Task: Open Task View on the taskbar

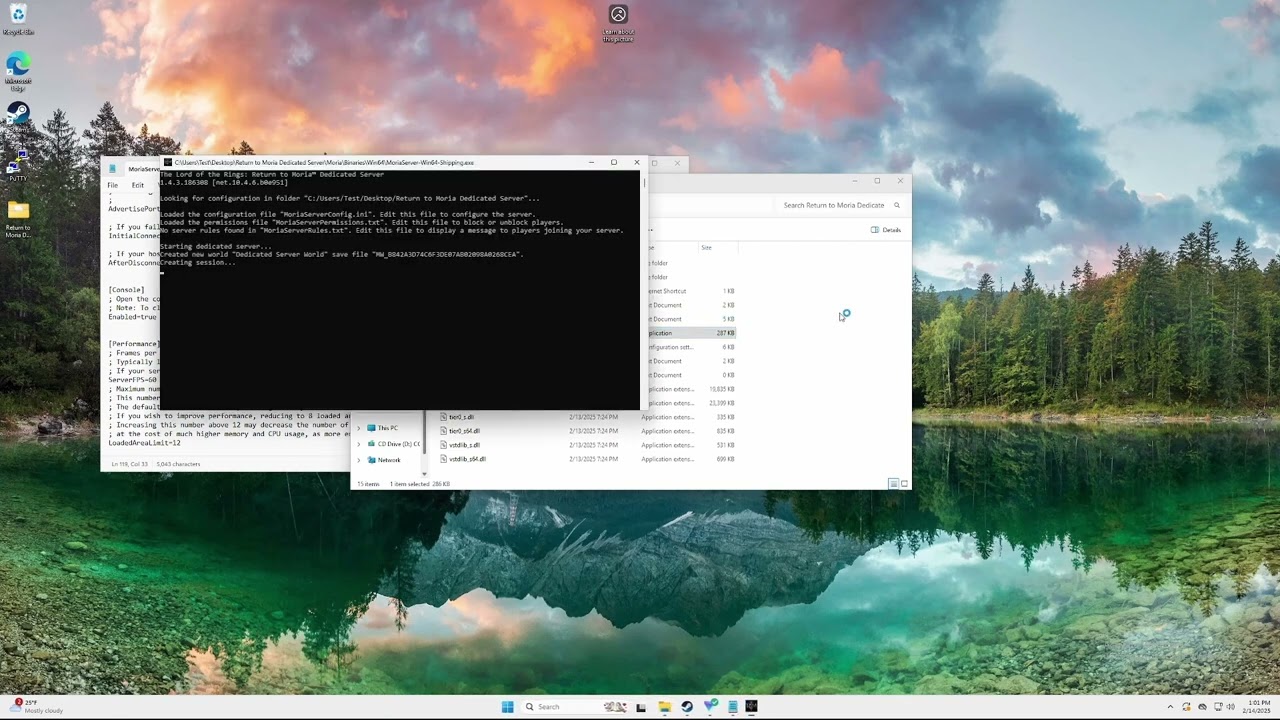Action: point(641,707)
